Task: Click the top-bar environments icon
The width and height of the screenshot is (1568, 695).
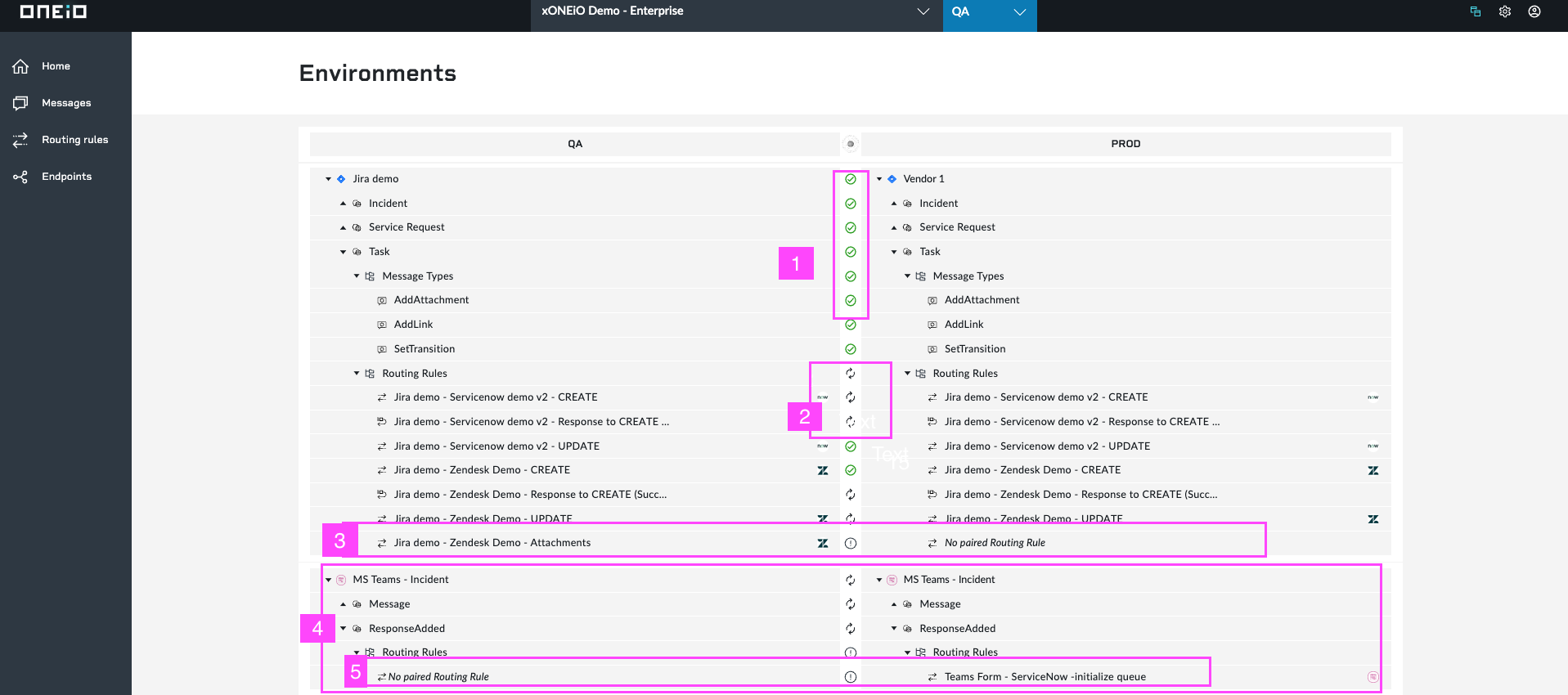Action: [x=1476, y=11]
